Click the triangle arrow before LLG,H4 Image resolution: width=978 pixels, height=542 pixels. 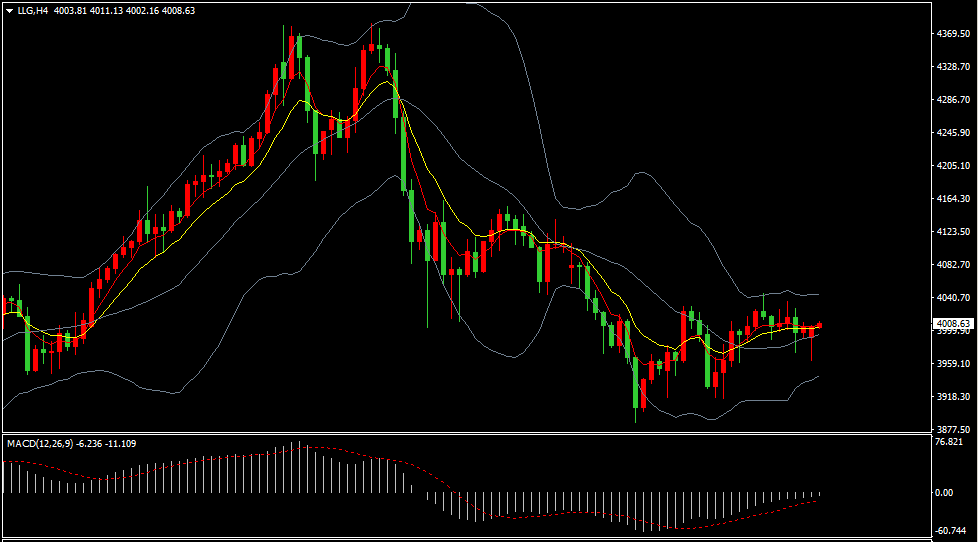(x=9, y=10)
